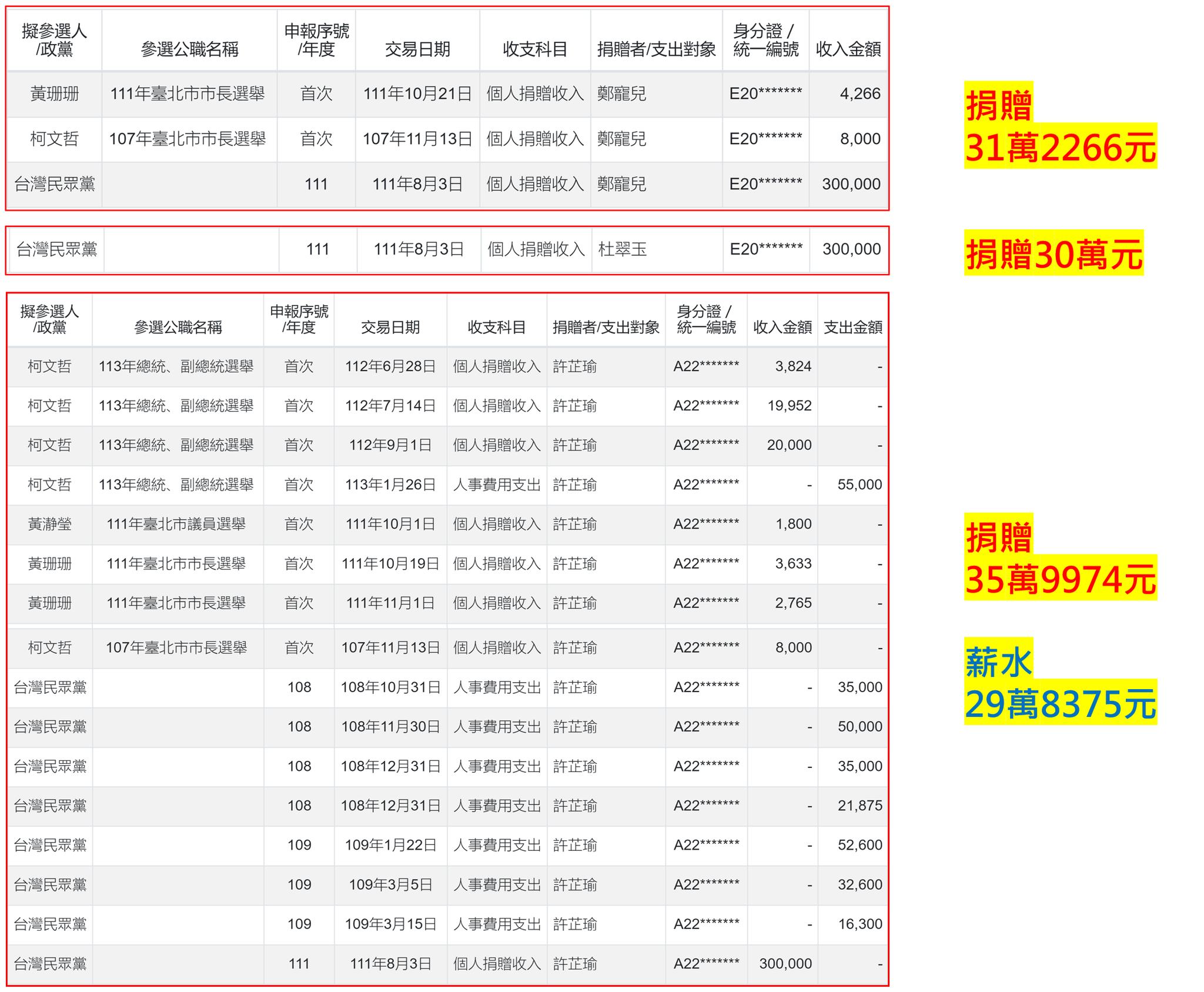Click the date 111年10月19日

[390, 564]
